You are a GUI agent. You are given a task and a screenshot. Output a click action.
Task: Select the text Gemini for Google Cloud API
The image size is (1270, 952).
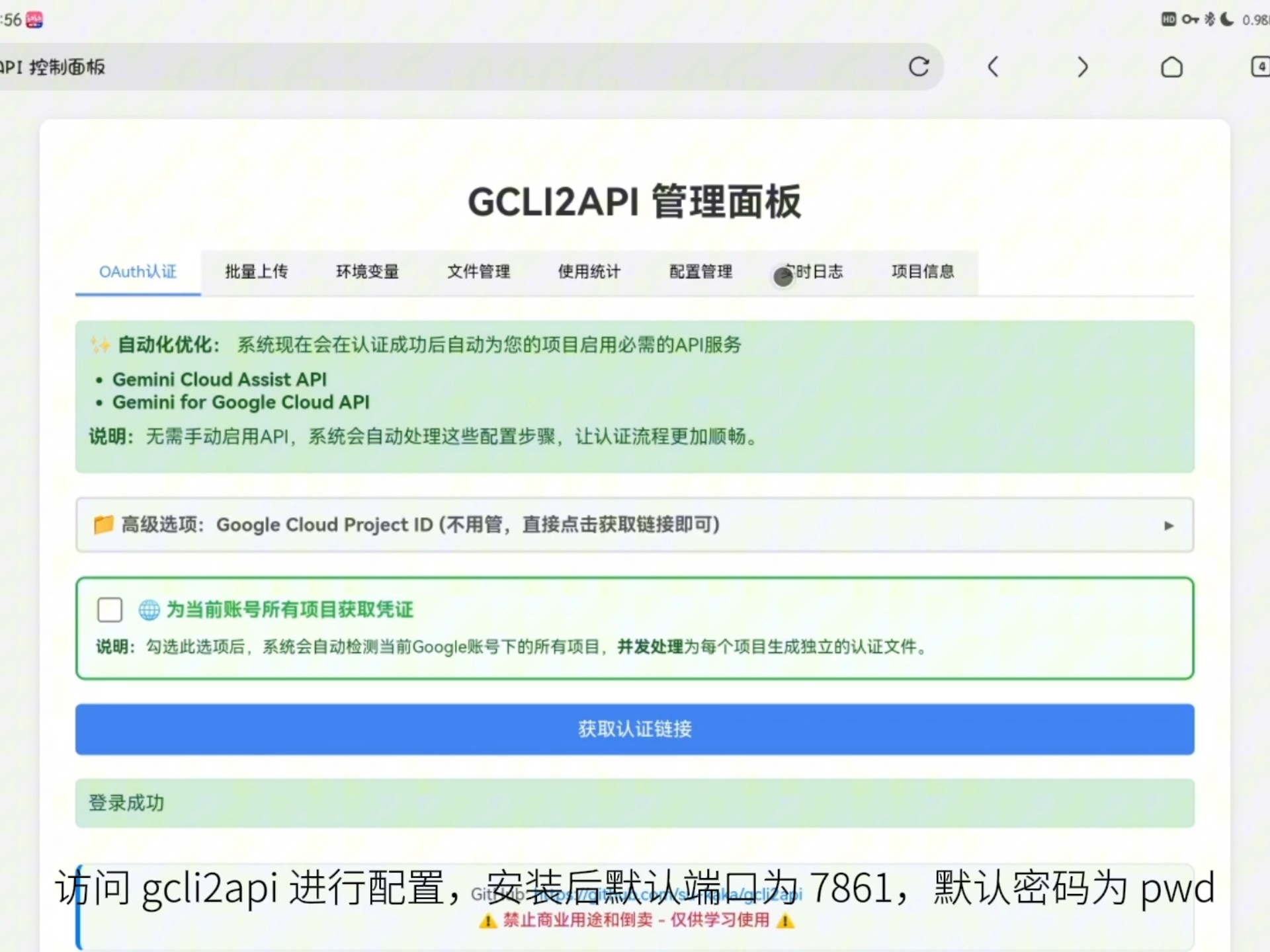coord(241,402)
